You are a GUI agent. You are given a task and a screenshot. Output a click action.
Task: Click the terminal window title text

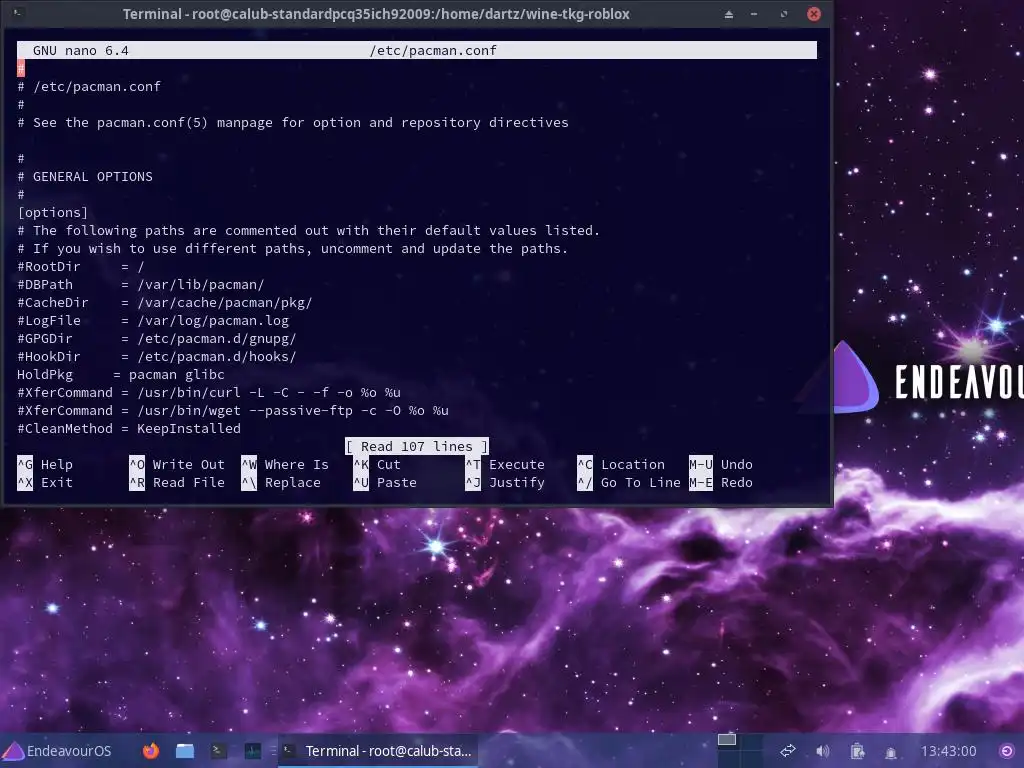click(376, 14)
